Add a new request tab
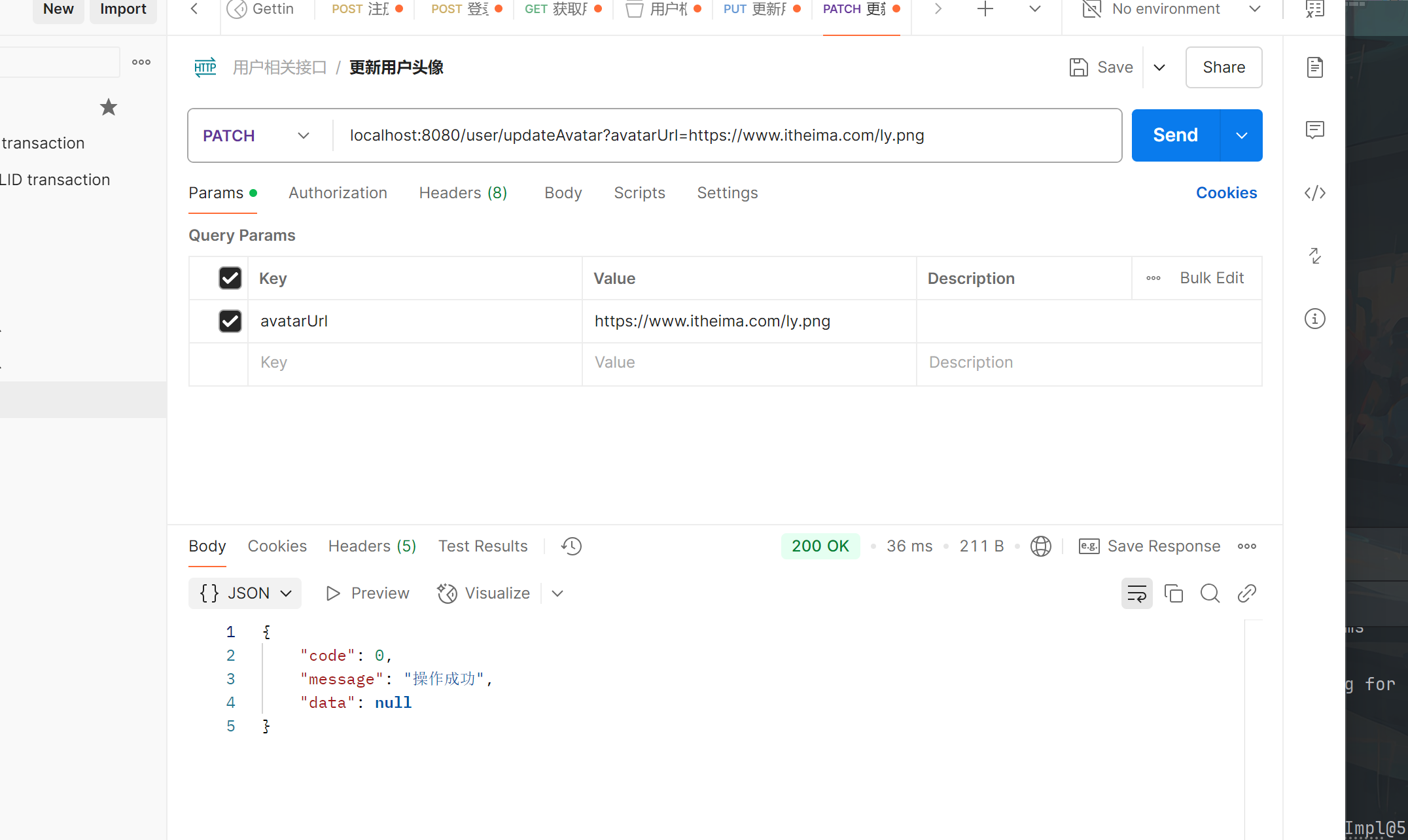The height and width of the screenshot is (840, 1408). (x=985, y=9)
